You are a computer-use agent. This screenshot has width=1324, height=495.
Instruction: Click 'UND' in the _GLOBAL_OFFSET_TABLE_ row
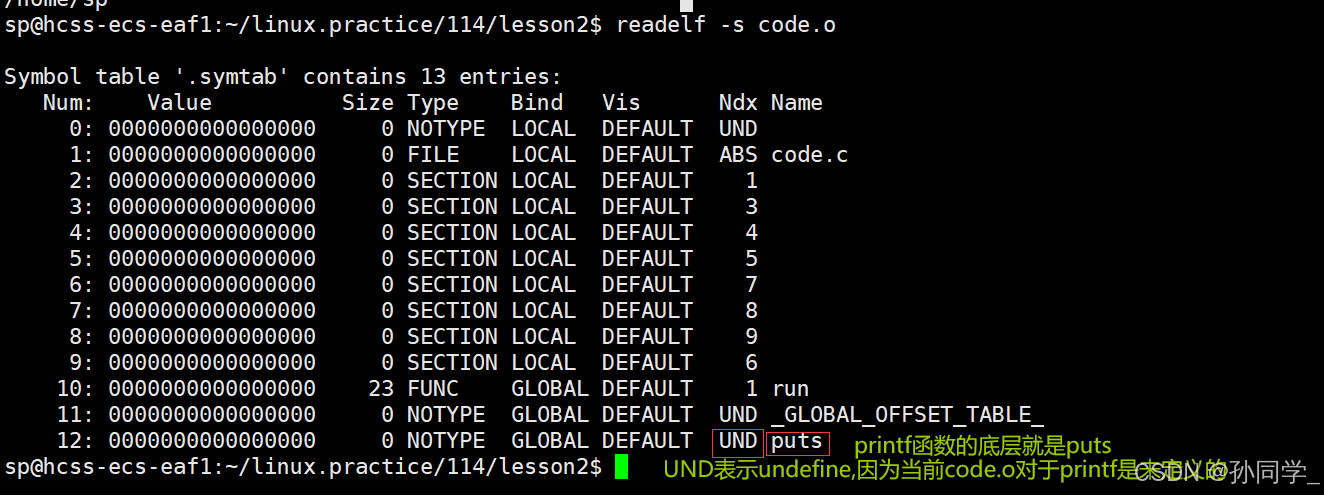coord(738,415)
